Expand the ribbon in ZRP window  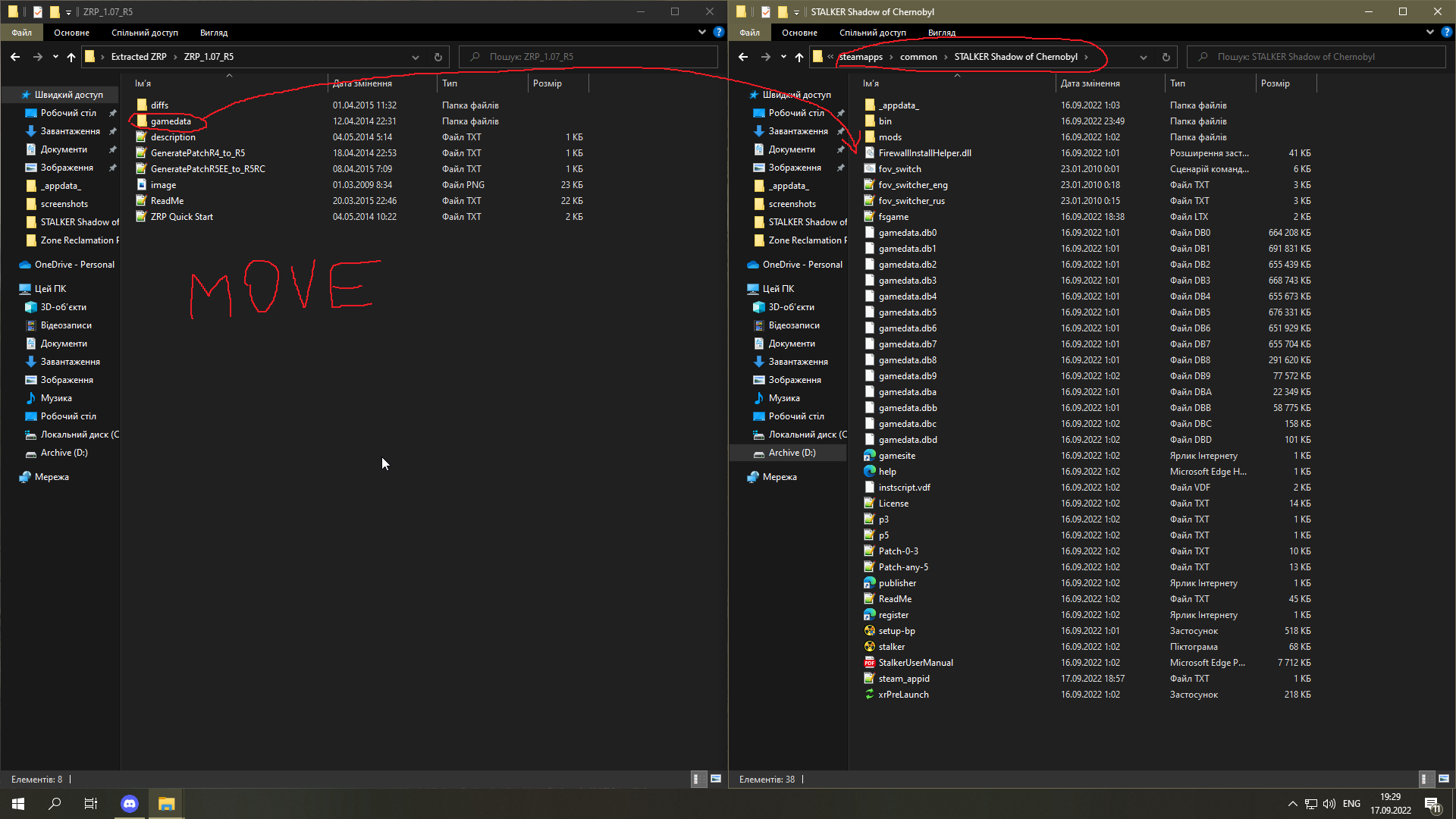click(x=701, y=32)
